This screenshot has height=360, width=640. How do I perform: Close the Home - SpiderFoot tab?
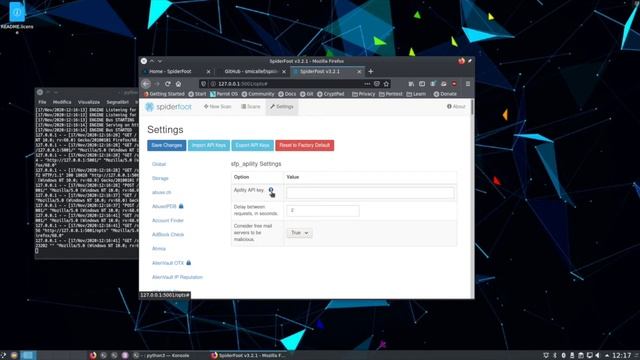tap(208, 71)
